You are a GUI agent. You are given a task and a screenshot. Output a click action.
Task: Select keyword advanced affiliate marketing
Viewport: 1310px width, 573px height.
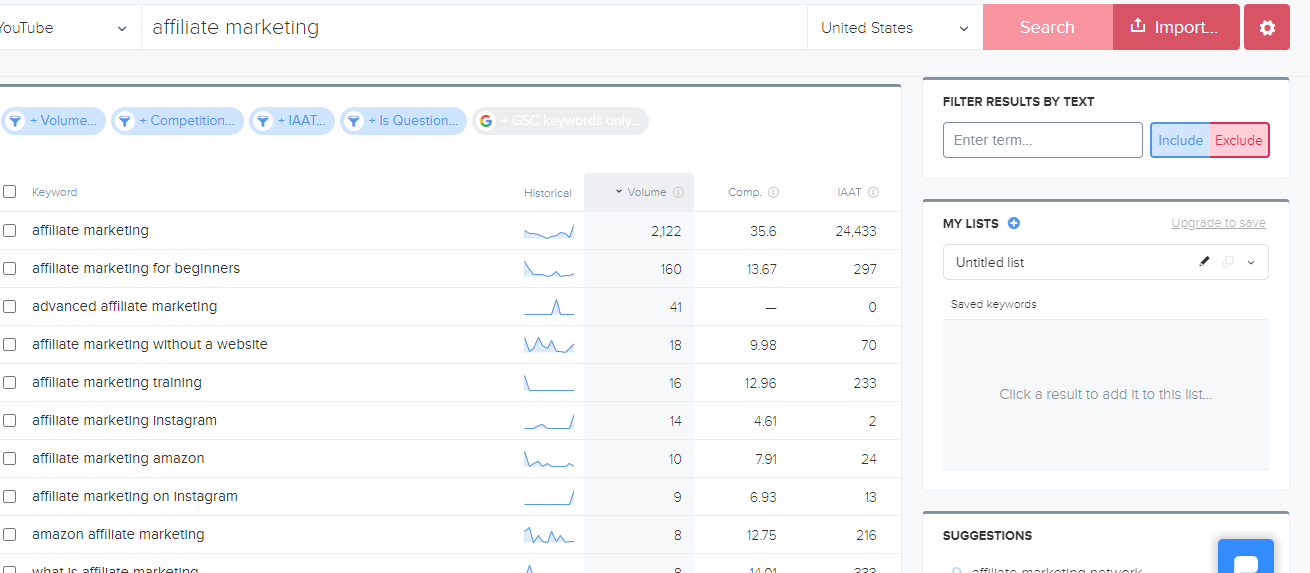124,306
